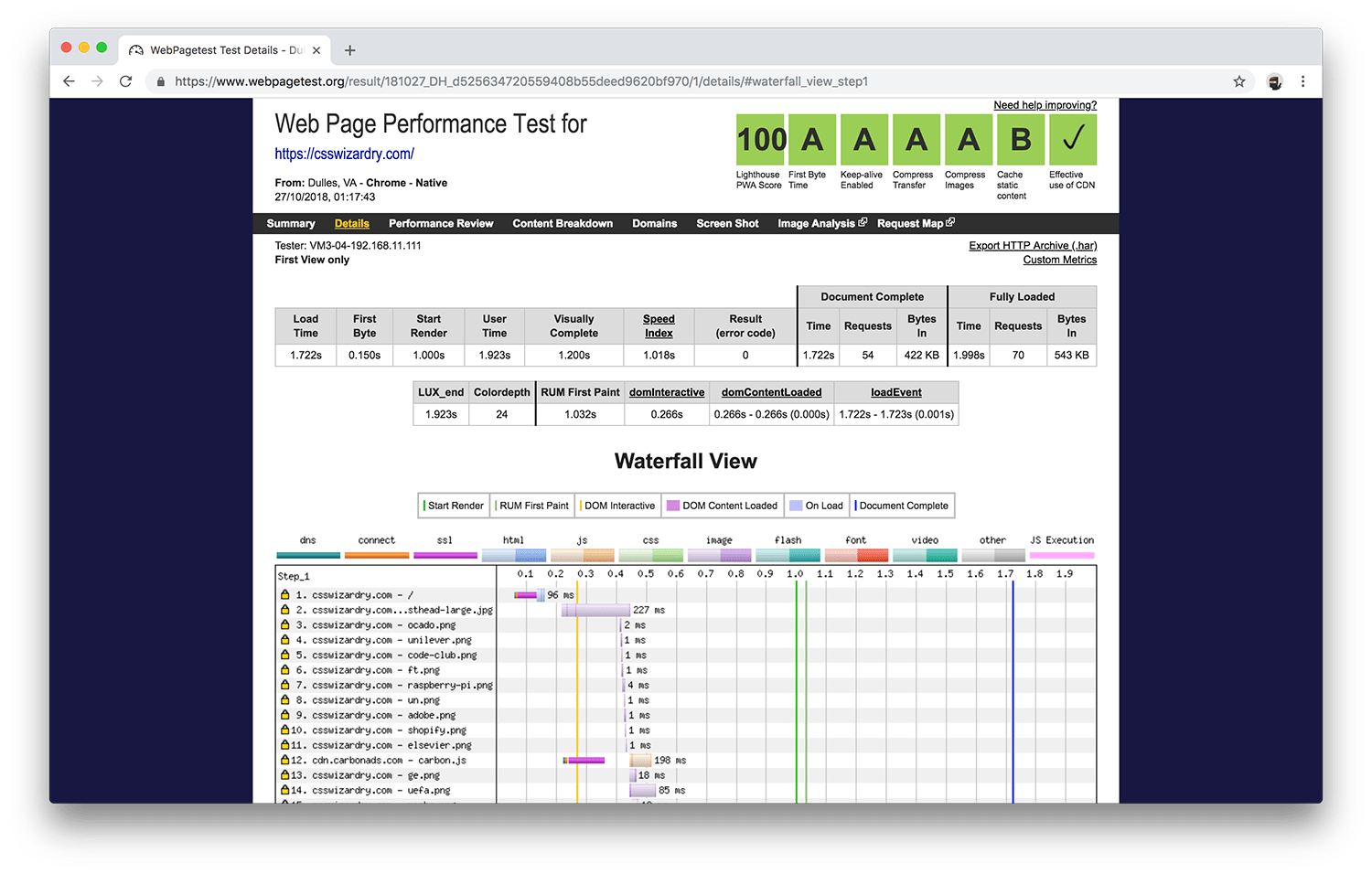Click the external icon next to Image Analysis
Viewport: 1372px width, 874px height.
point(863,222)
